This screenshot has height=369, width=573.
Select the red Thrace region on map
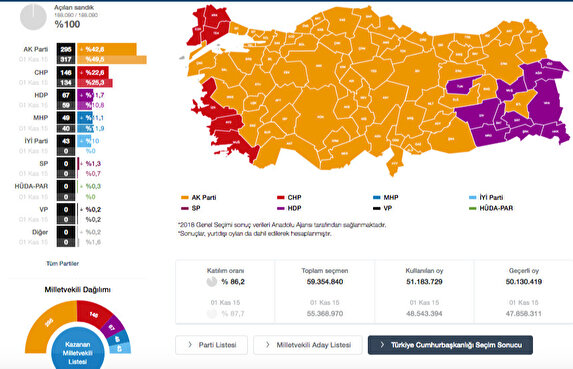tap(210, 25)
